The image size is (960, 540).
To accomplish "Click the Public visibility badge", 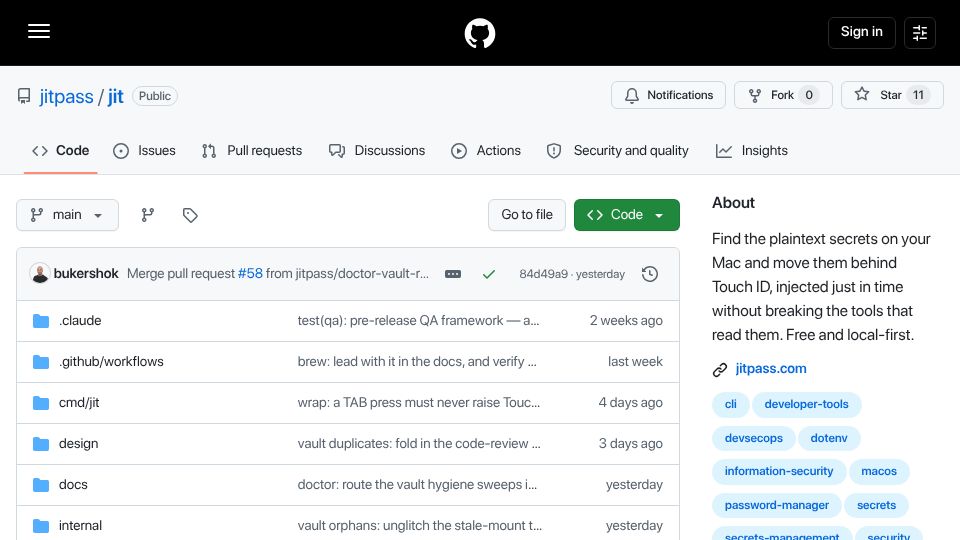I will point(155,96).
